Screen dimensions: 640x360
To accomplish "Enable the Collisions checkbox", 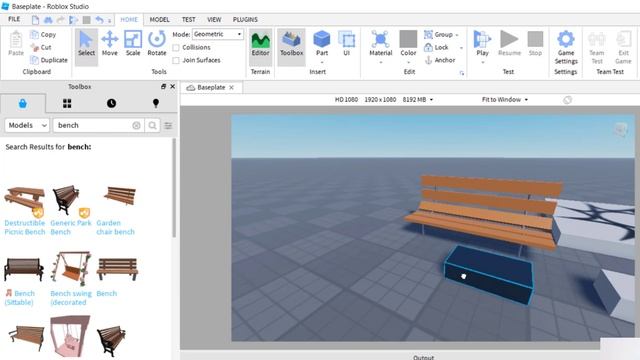I will 176,48.
